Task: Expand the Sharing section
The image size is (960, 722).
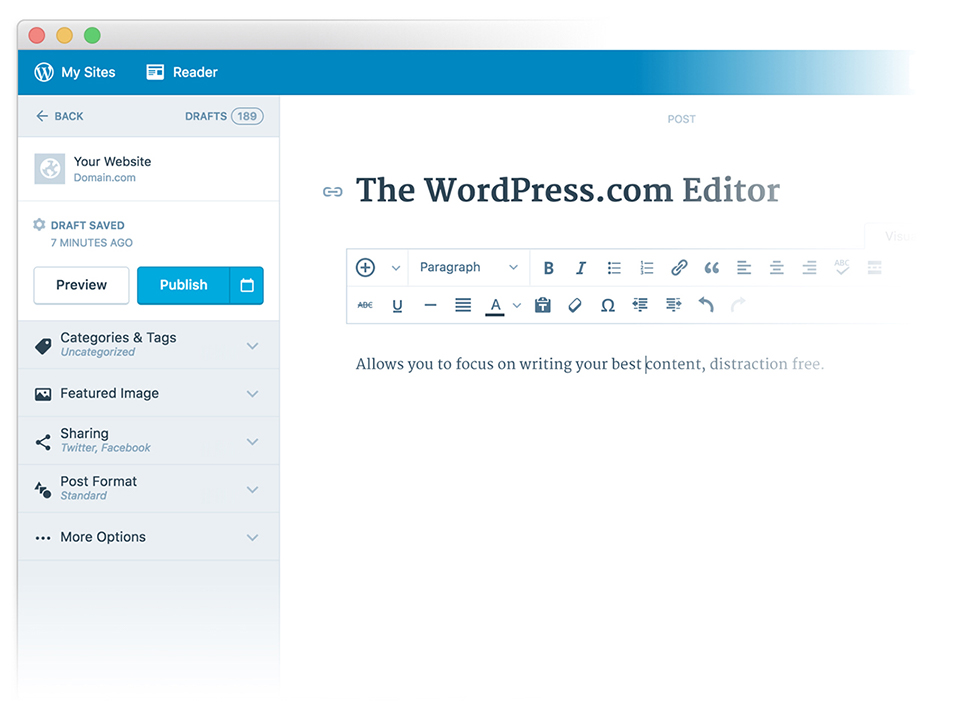Action: pos(149,441)
